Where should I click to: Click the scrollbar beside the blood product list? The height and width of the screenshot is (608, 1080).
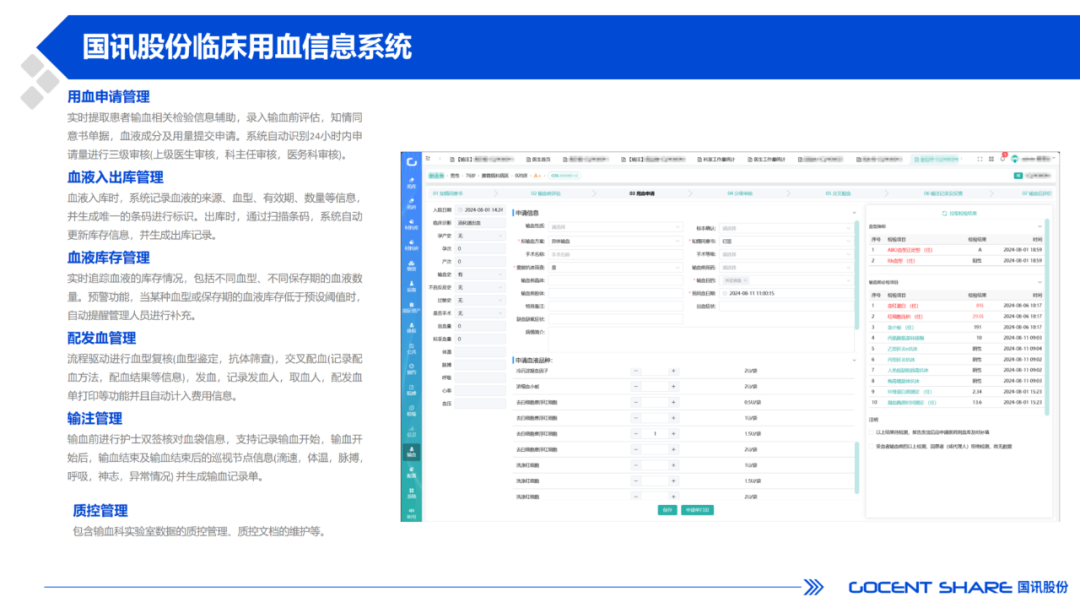857,468
